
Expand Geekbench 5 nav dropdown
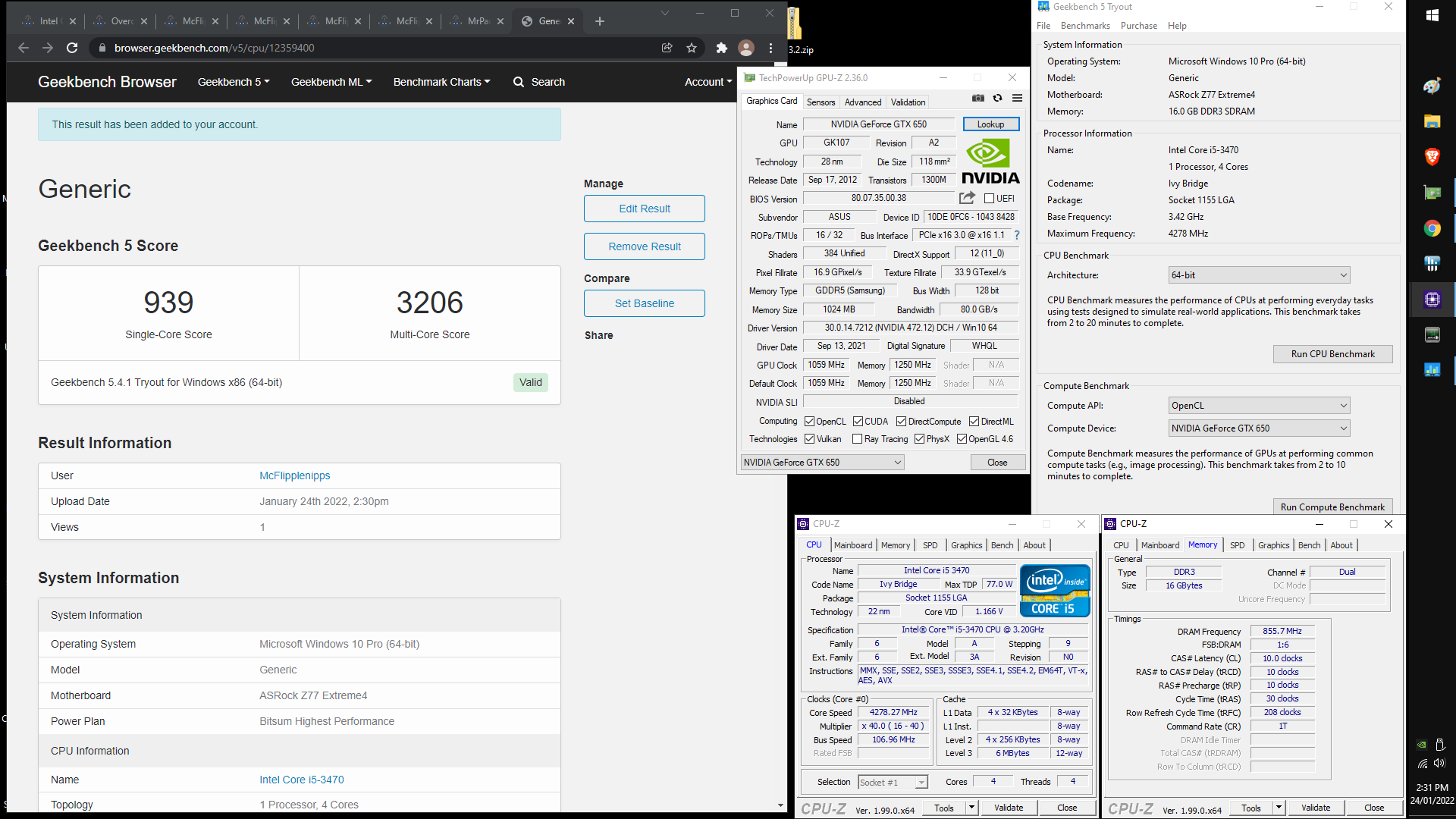(x=234, y=82)
